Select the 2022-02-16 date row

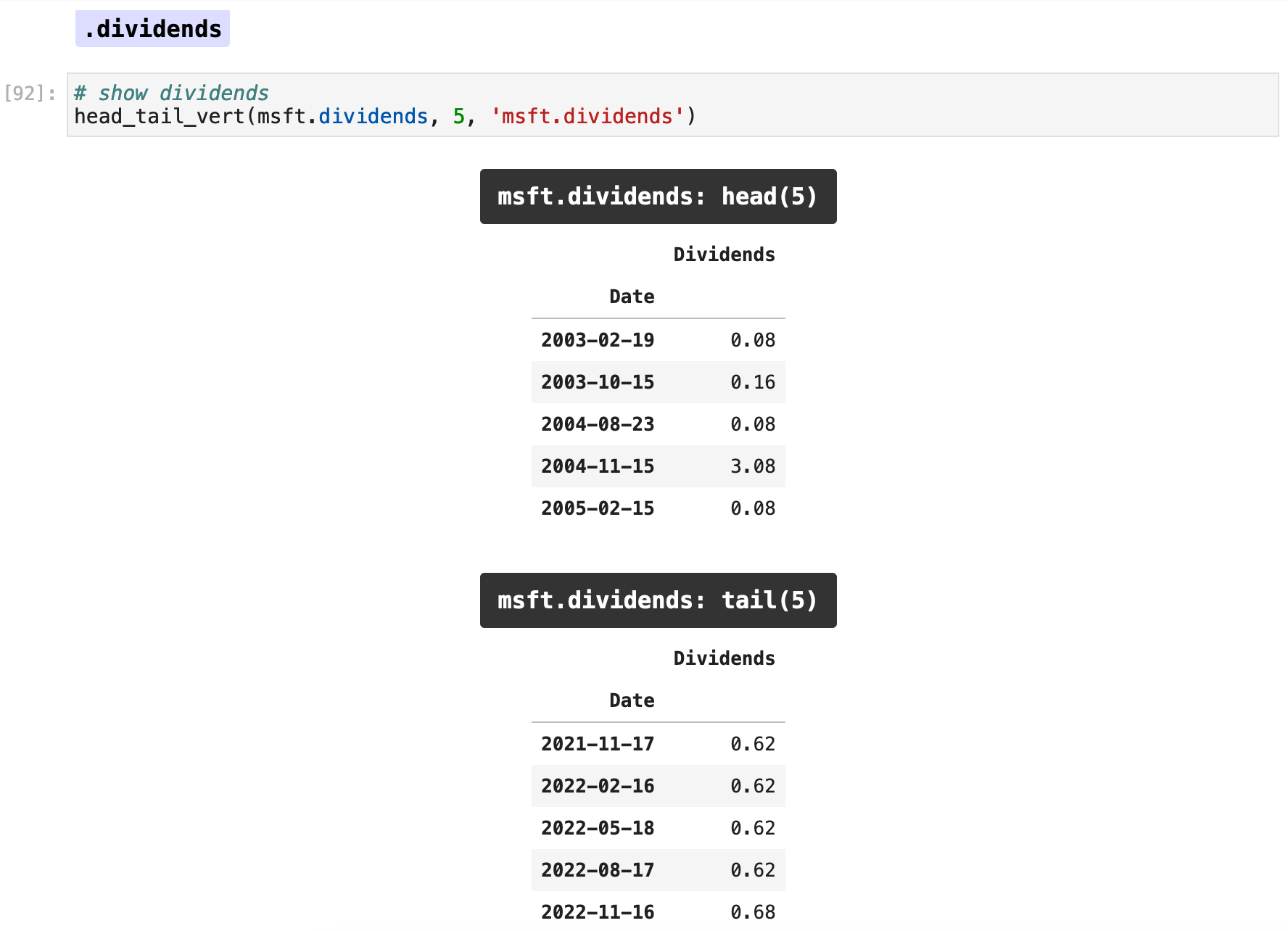658,786
